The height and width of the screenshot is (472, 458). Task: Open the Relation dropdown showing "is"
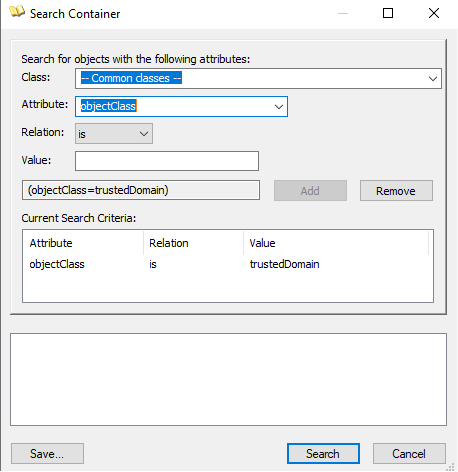click(114, 134)
